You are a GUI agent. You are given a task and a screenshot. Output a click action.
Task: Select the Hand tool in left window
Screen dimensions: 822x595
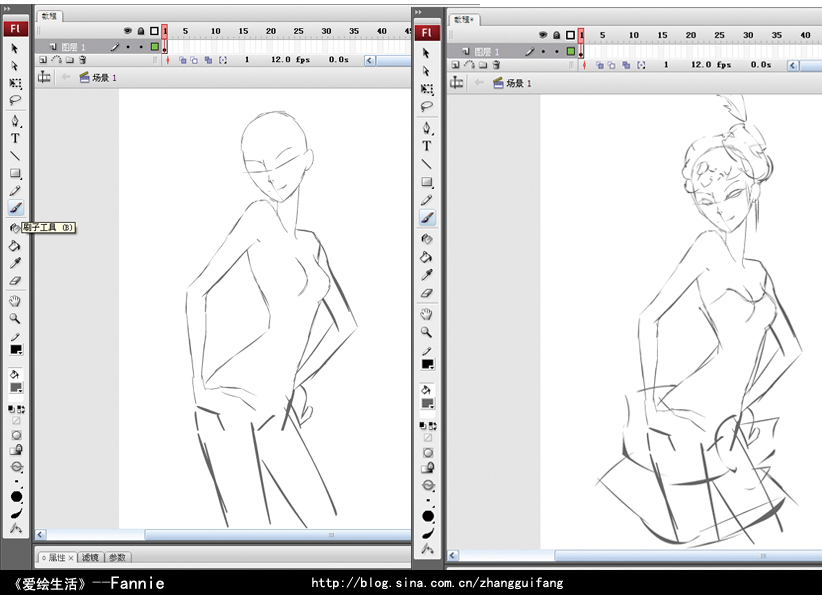click(x=15, y=301)
